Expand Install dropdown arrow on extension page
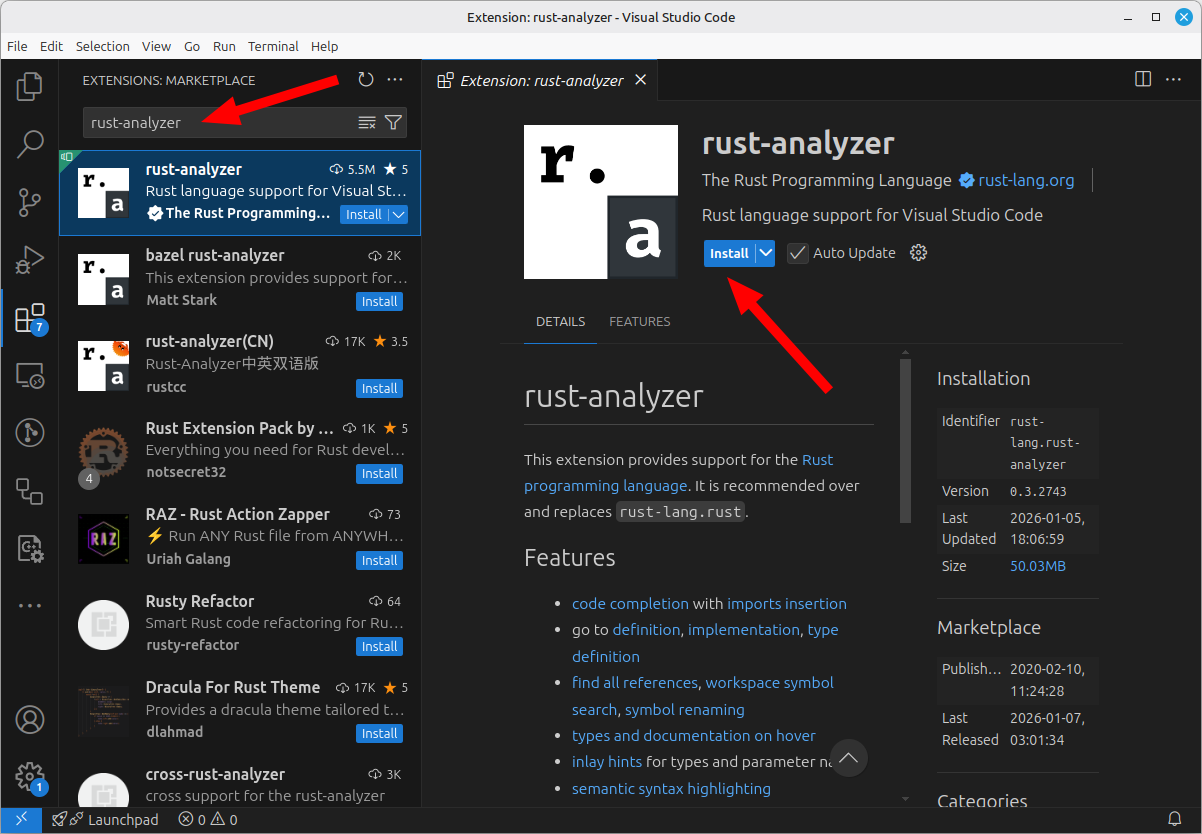 click(766, 253)
